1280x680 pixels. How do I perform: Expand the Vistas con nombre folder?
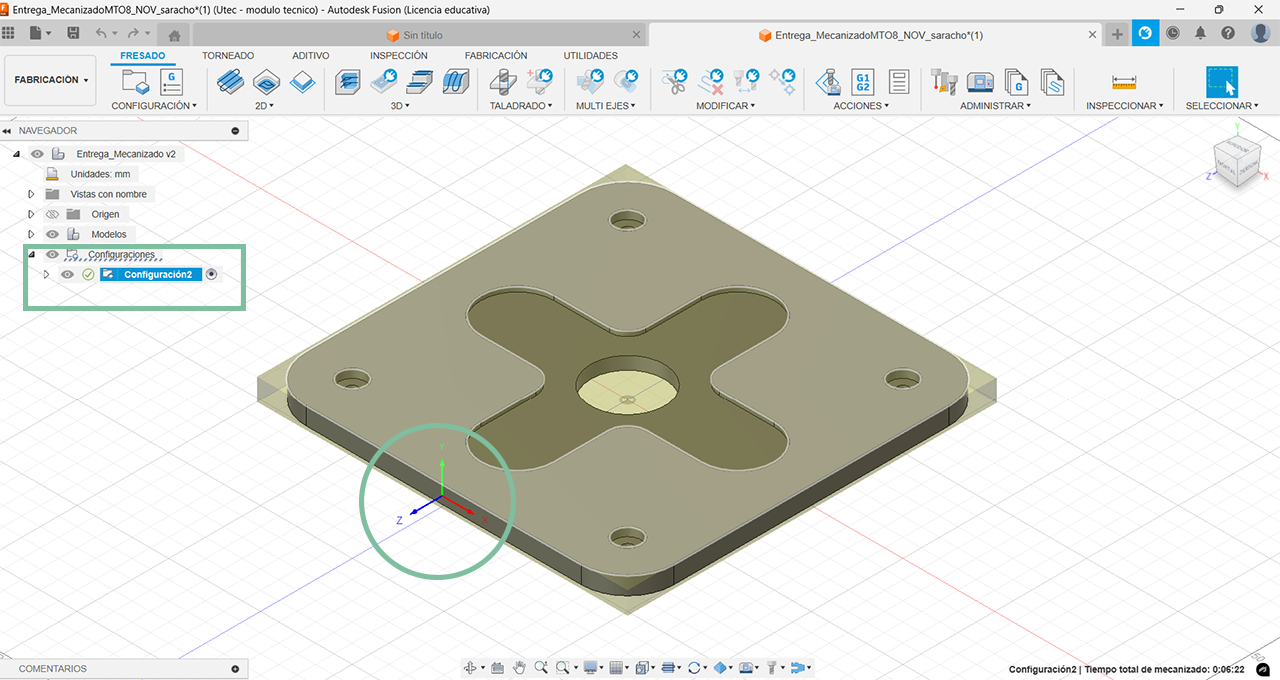pos(31,194)
